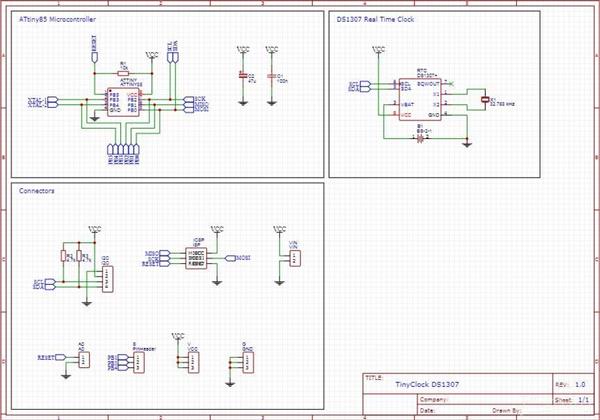Click the ground symbol below capacitor C1
This screenshot has height=420, width=600.
[271, 103]
